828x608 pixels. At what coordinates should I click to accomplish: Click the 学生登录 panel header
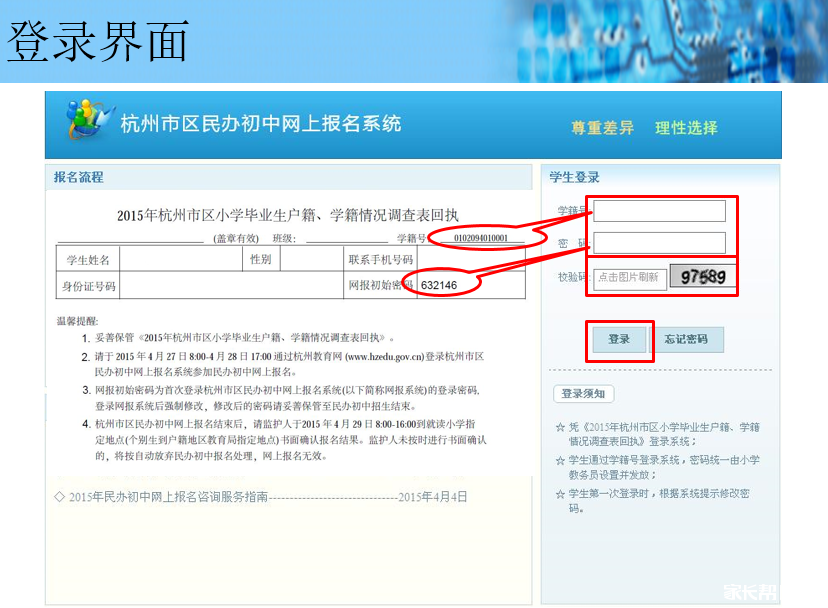point(575,177)
